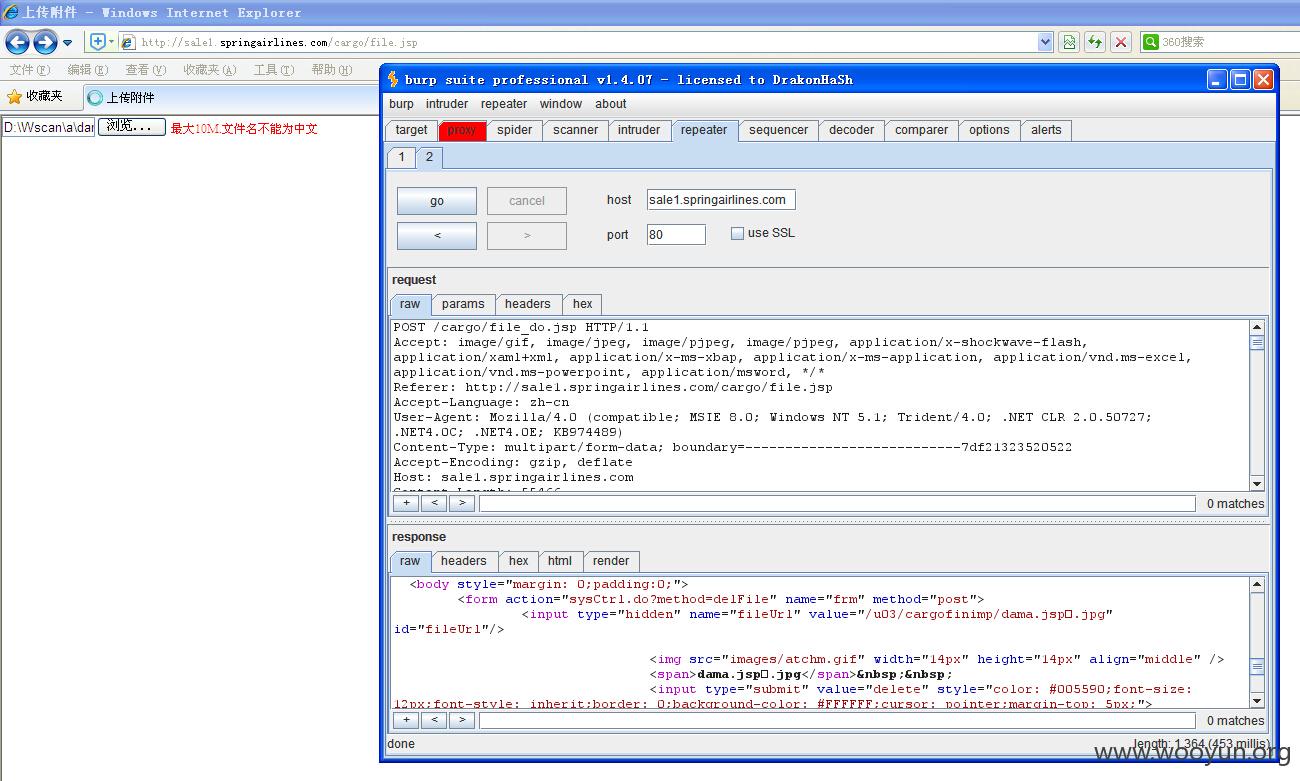
Task: Click the response search text field
Action: point(837,720)
